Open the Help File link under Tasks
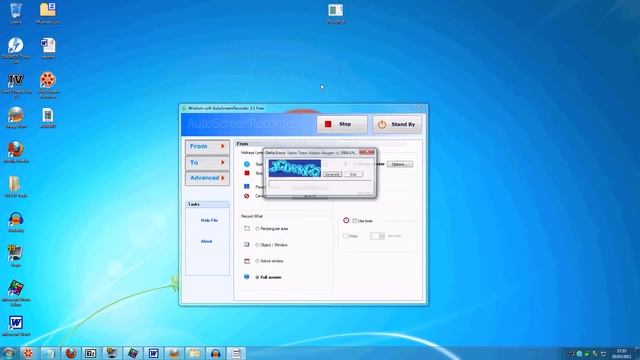 (x=209, y=220)
